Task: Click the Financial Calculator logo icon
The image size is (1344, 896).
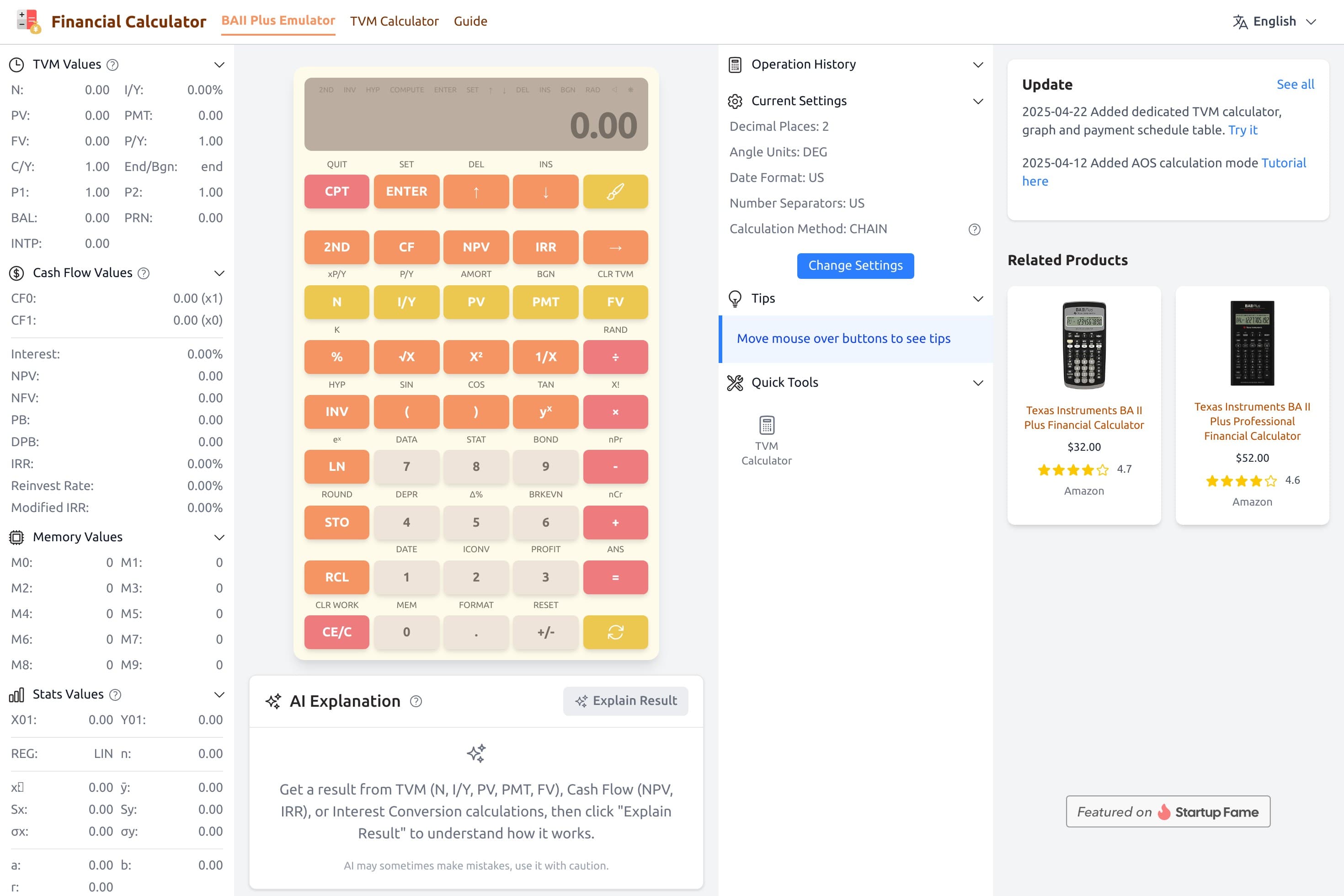Action: (x=27, y=21)
